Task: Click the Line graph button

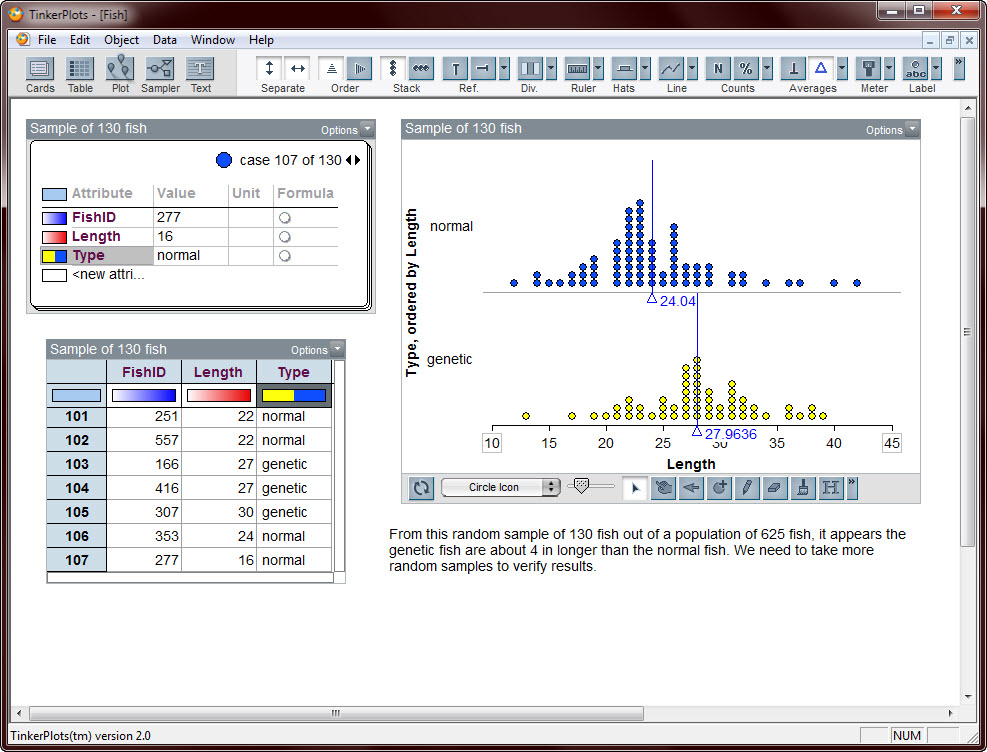Action: 671,68
